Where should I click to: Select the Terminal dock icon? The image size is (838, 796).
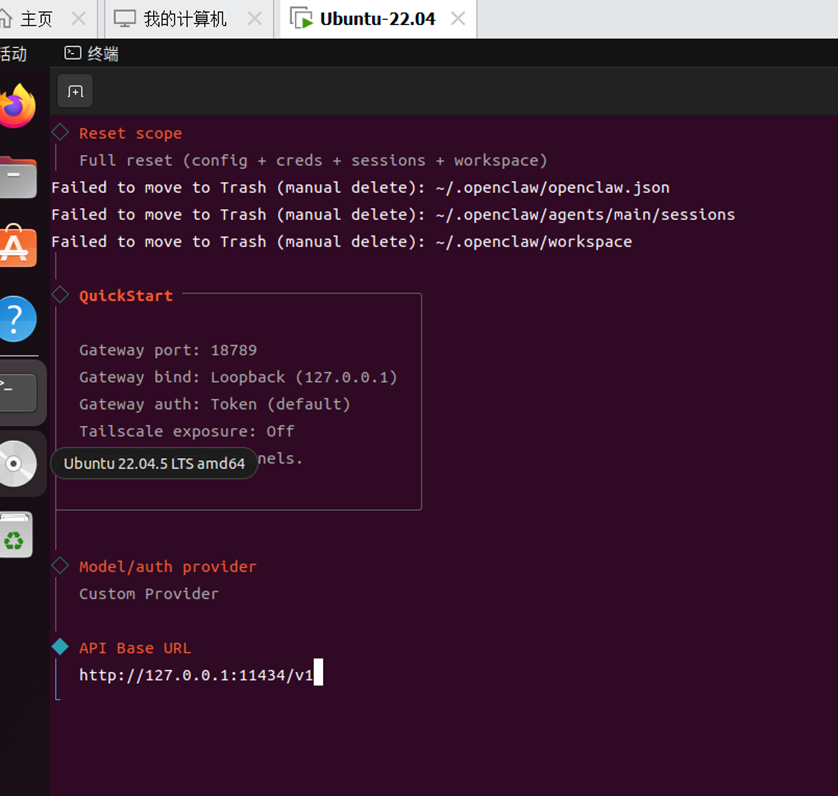18,393
